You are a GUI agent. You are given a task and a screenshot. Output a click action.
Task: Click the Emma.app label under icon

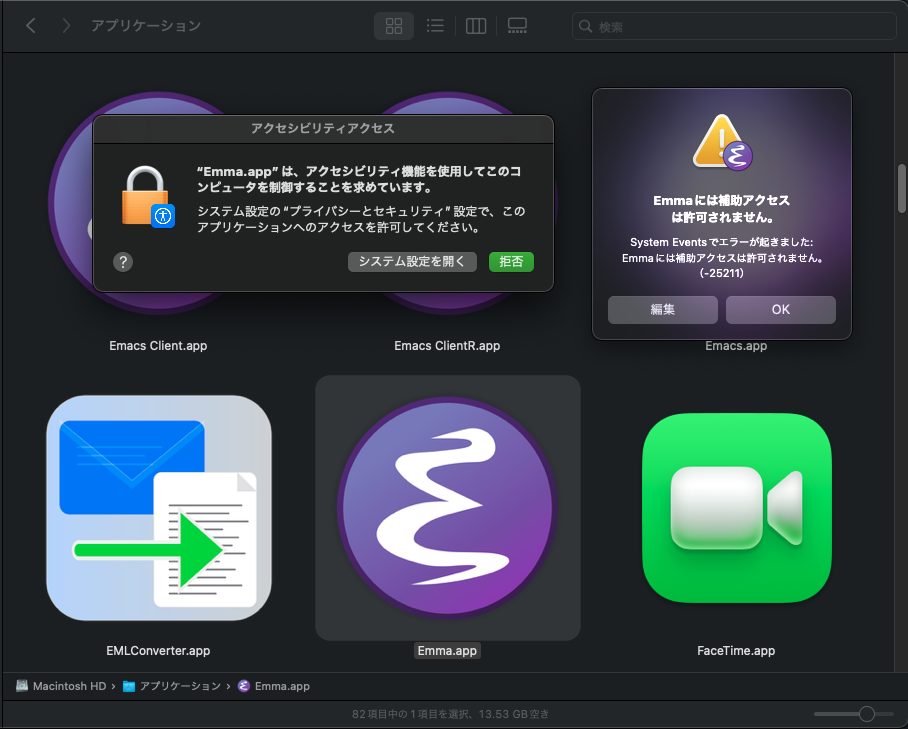447,651
